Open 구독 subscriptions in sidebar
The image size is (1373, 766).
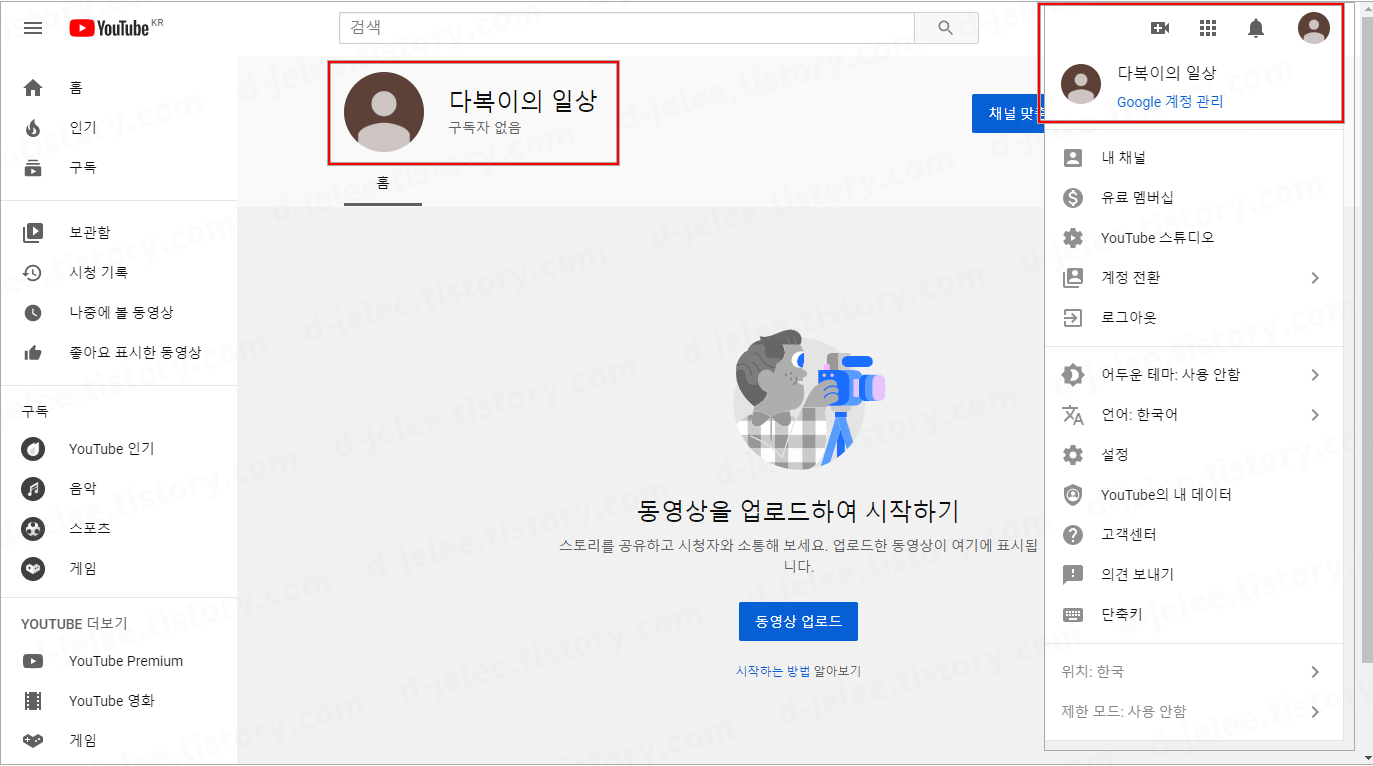point(119,168)
